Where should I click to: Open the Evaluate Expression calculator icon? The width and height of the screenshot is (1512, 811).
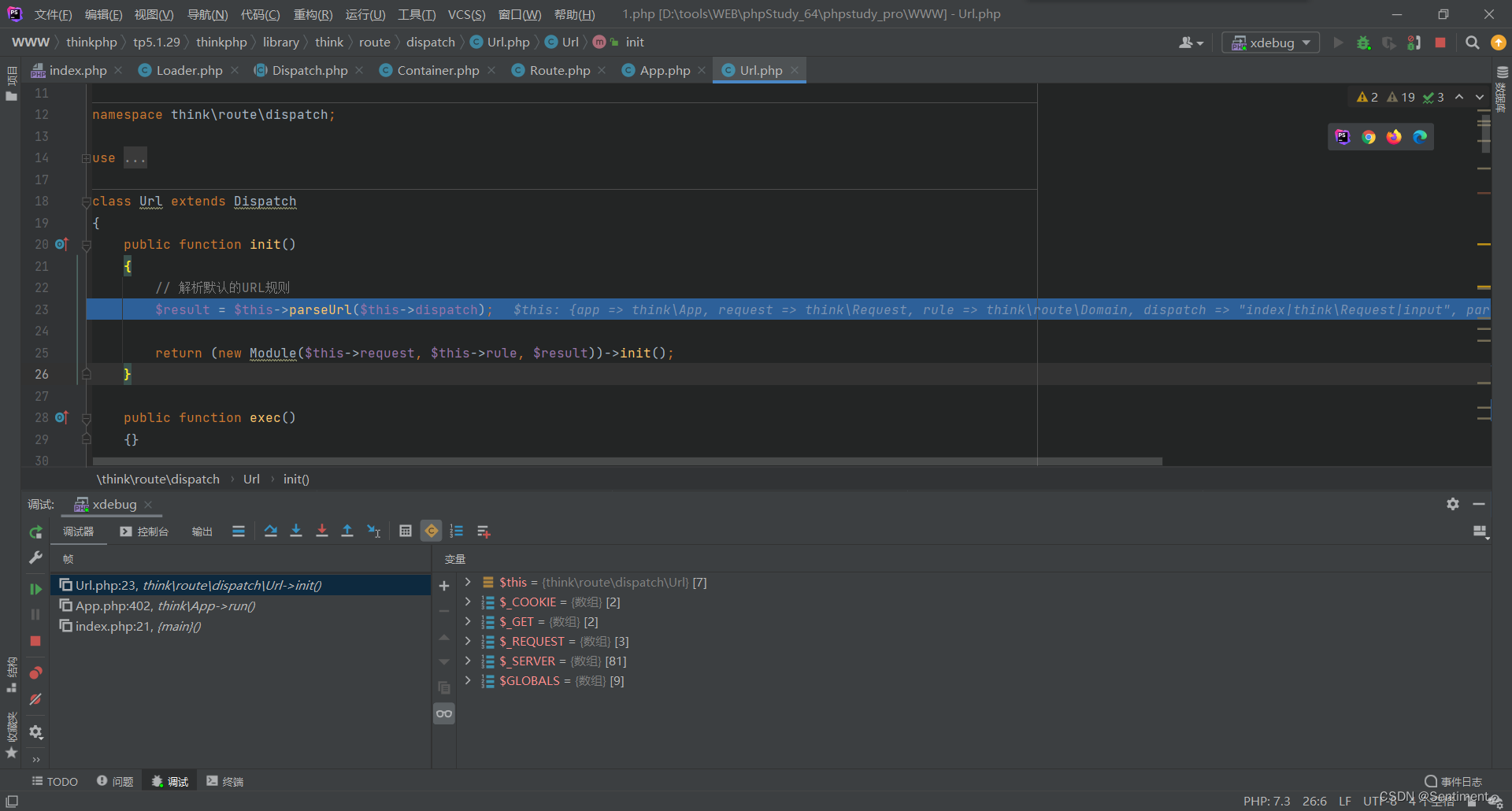point(406,531)
